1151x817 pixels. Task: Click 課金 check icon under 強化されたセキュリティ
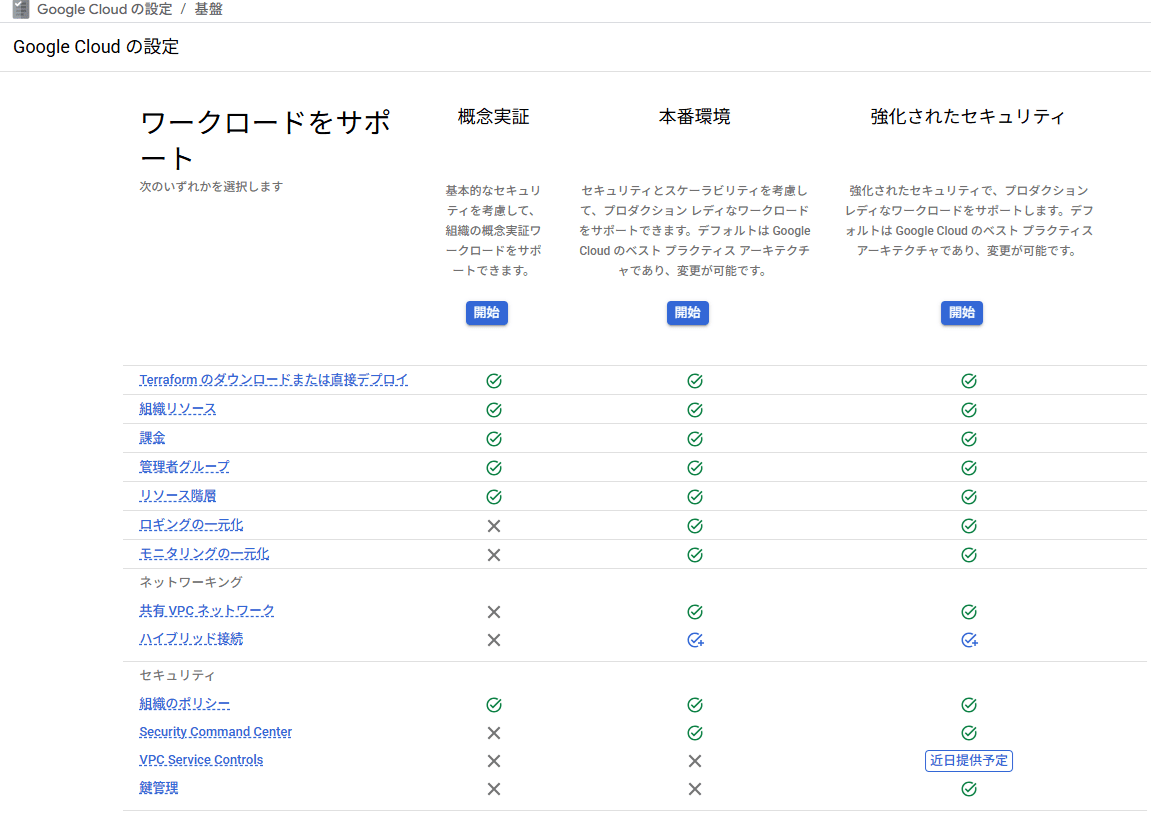969,438
